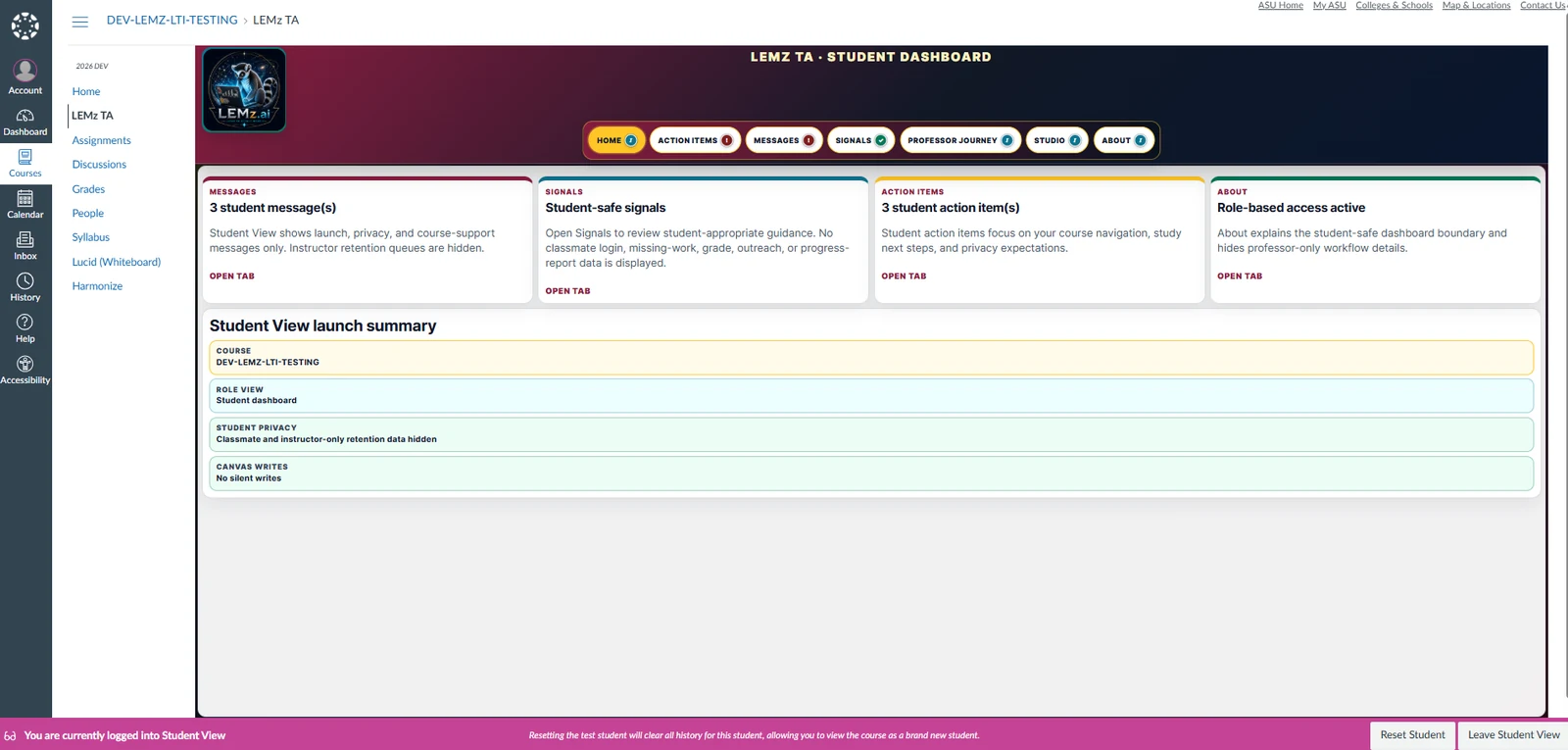
Task: Click the '3 student action item(s)' heading
Action: tap(950, 208)
